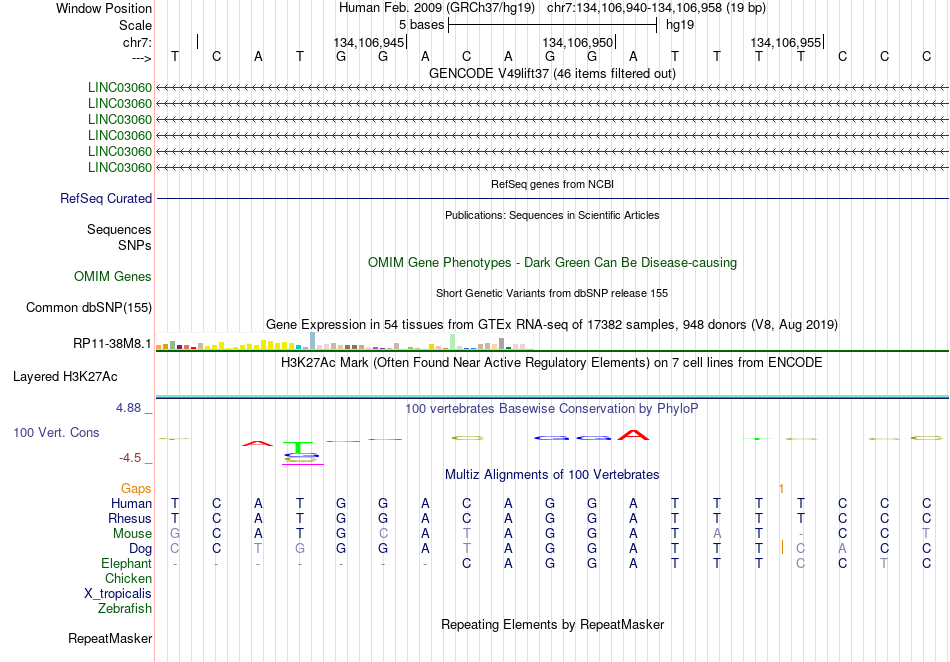
Task: Select the 5 bases scale bar text
Action: click(421, 25)
